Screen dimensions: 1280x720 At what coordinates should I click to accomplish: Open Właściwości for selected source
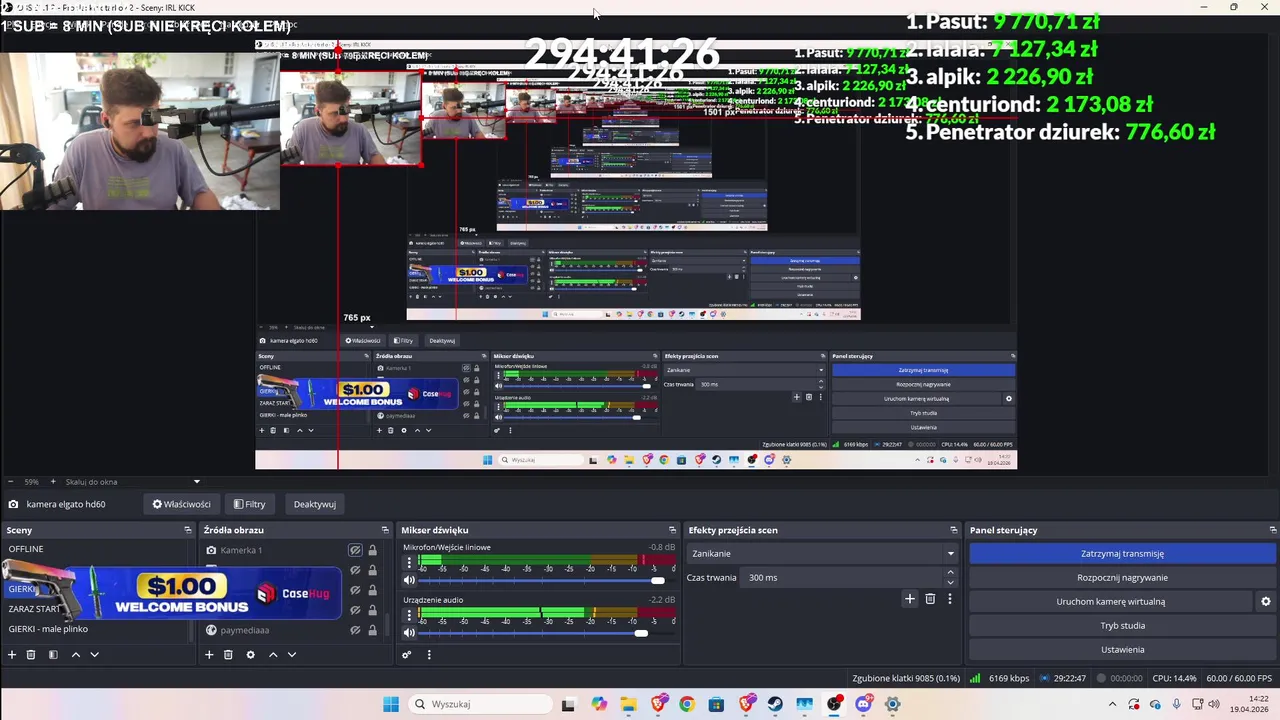[181, 504]
